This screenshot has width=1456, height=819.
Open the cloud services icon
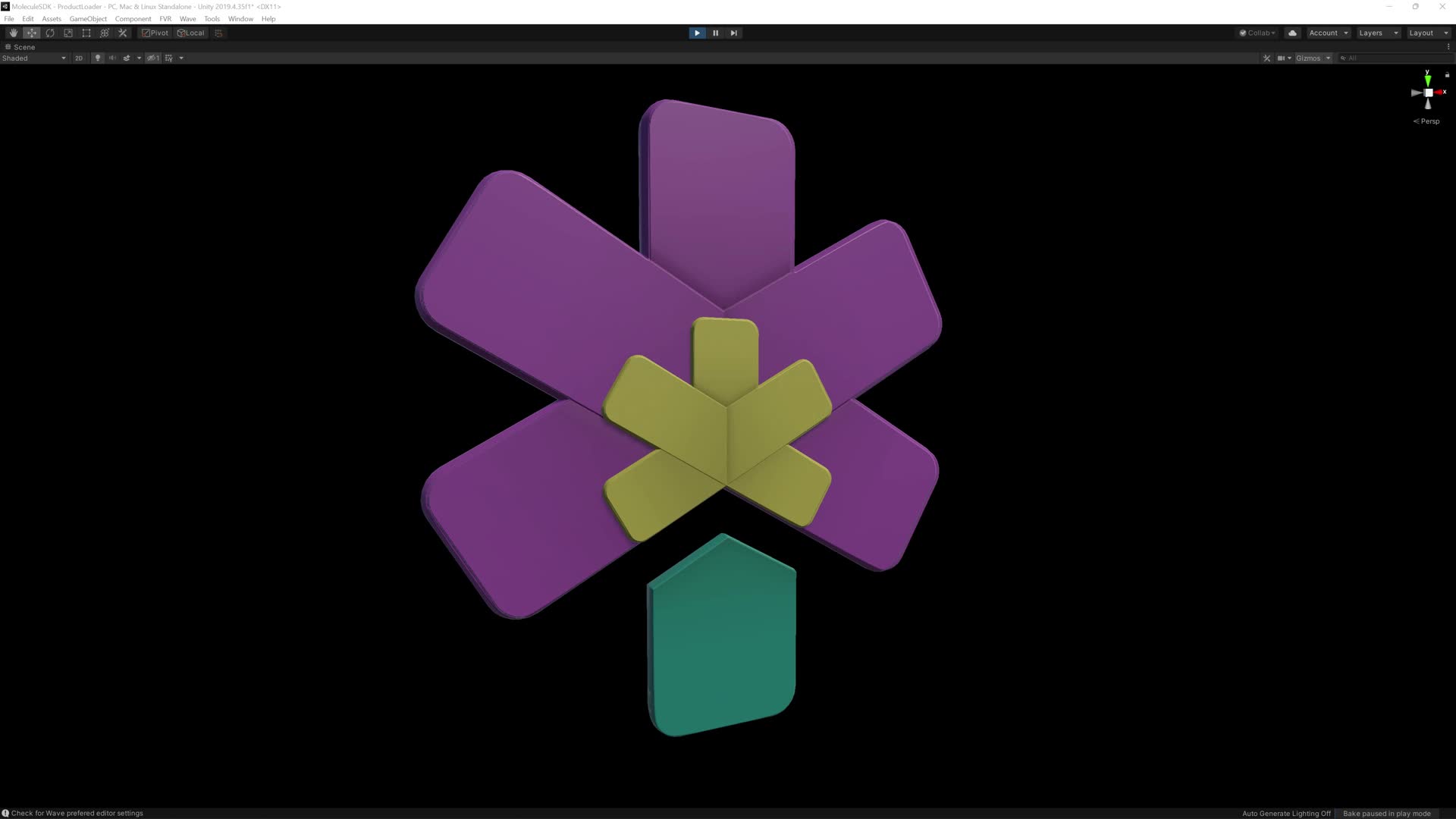[x=1292, y=33]
